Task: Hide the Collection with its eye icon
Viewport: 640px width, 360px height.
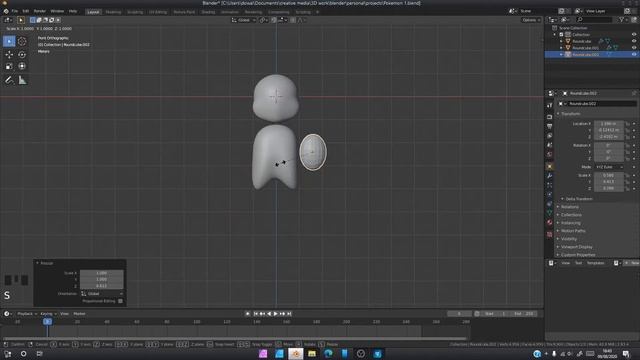Action: (x=634, y=35)
